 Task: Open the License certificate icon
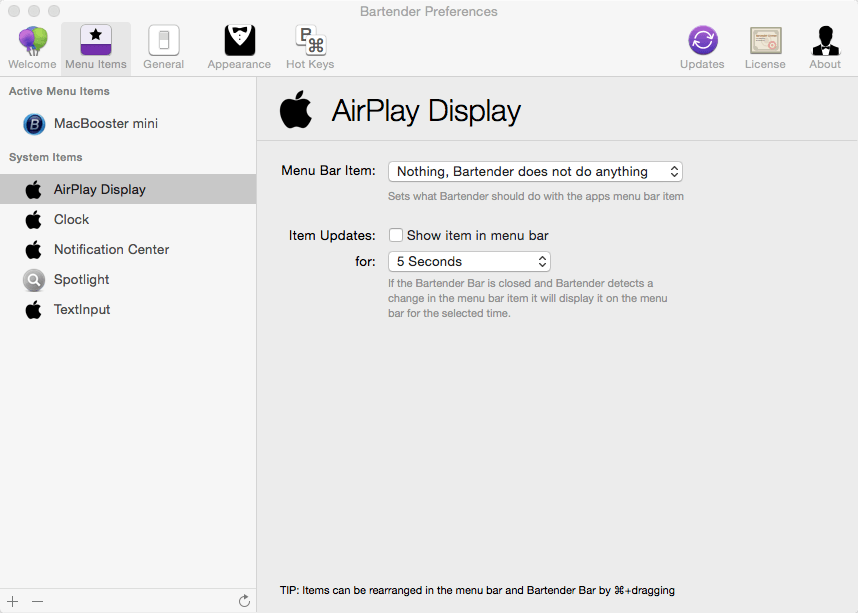pyautogui.click(x=765, y=41)
